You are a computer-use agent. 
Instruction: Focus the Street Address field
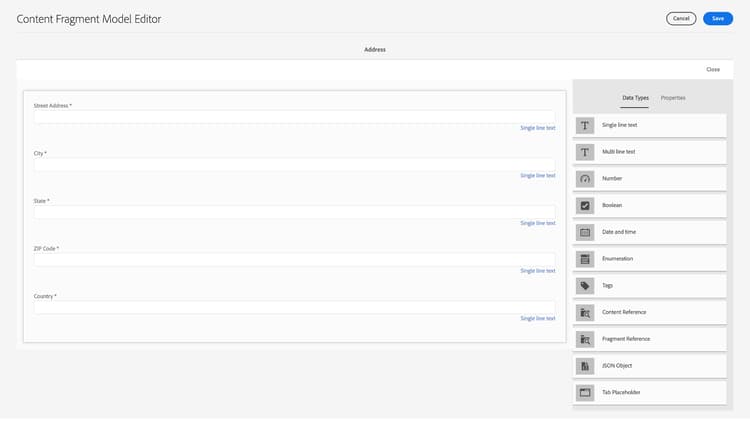tap(294, 117)
